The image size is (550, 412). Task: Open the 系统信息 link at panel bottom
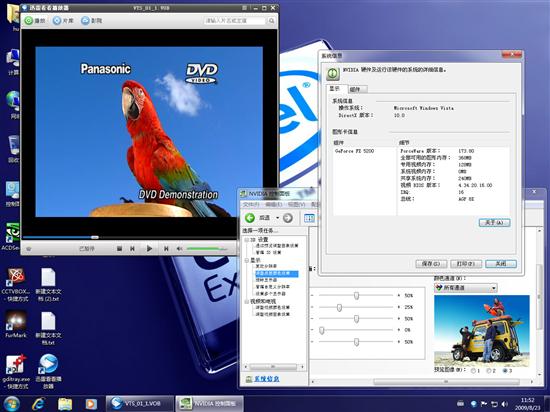pyautogui.click(x=267, y=379)
